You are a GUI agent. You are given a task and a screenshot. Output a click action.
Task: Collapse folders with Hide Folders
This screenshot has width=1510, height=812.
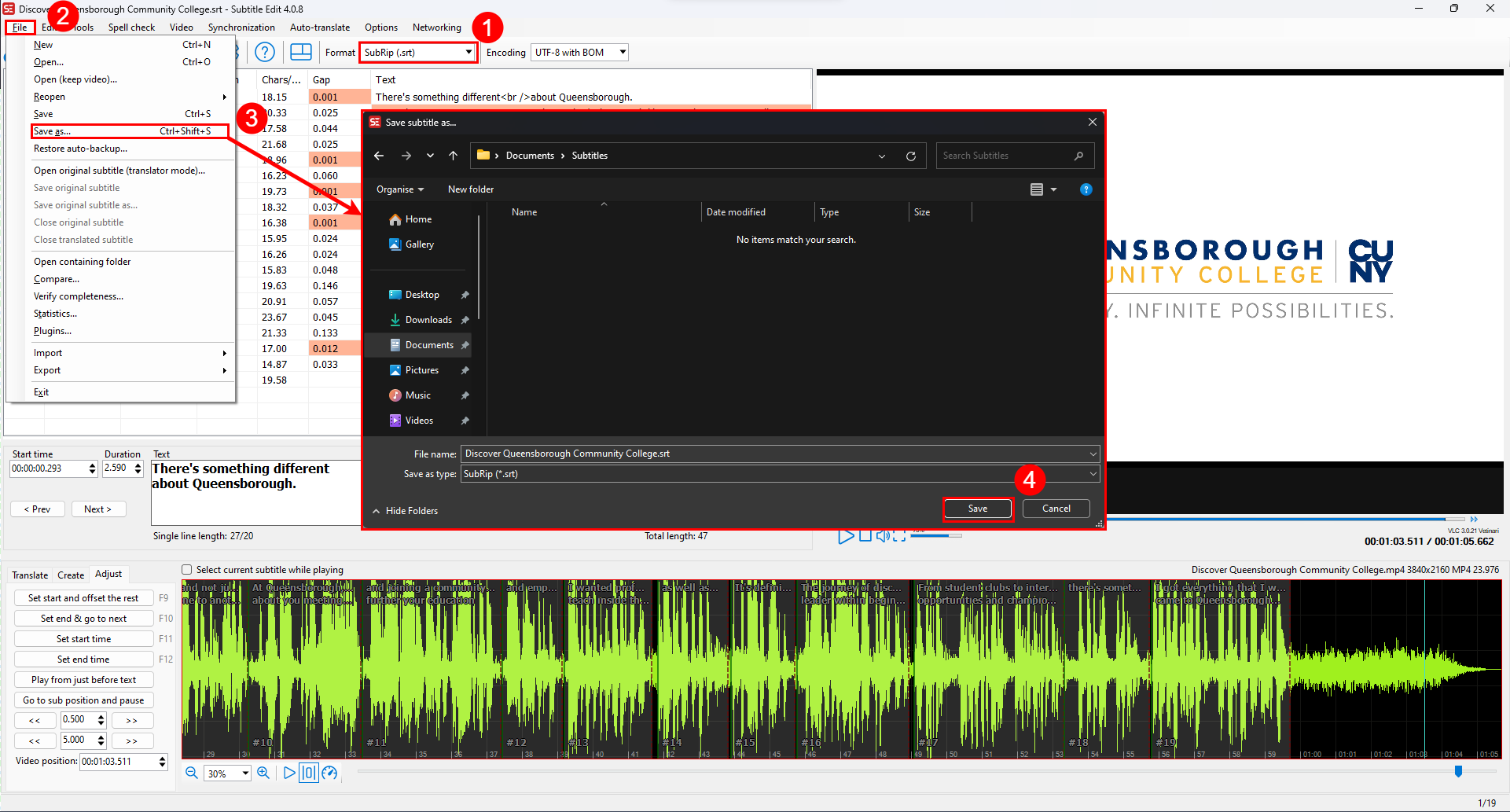[x=406, y=511]
